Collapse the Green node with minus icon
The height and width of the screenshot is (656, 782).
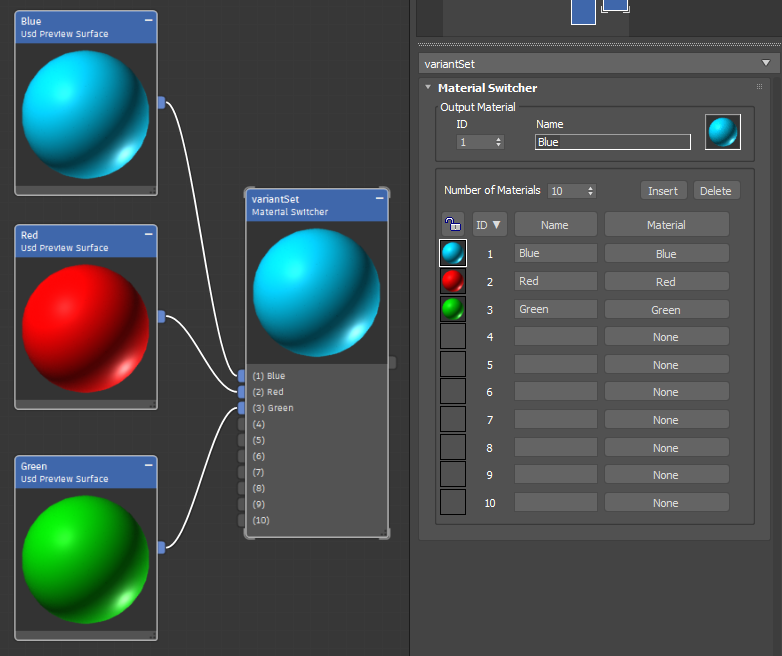pyautogui.click(x=148, y=465)
